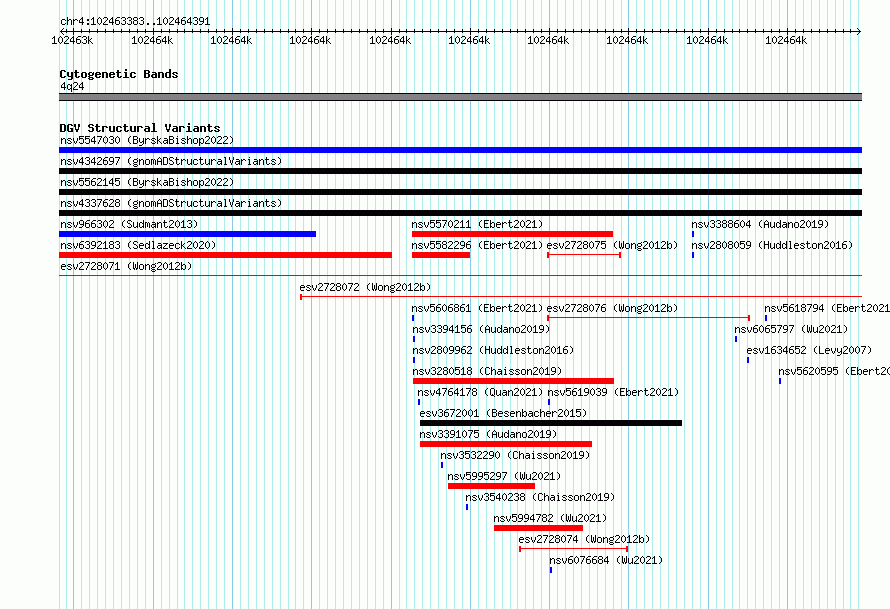Viewport: 890px width, 609px height.
Task: Click the nsv2808059 small blue marker
Action: pos(693,255)
